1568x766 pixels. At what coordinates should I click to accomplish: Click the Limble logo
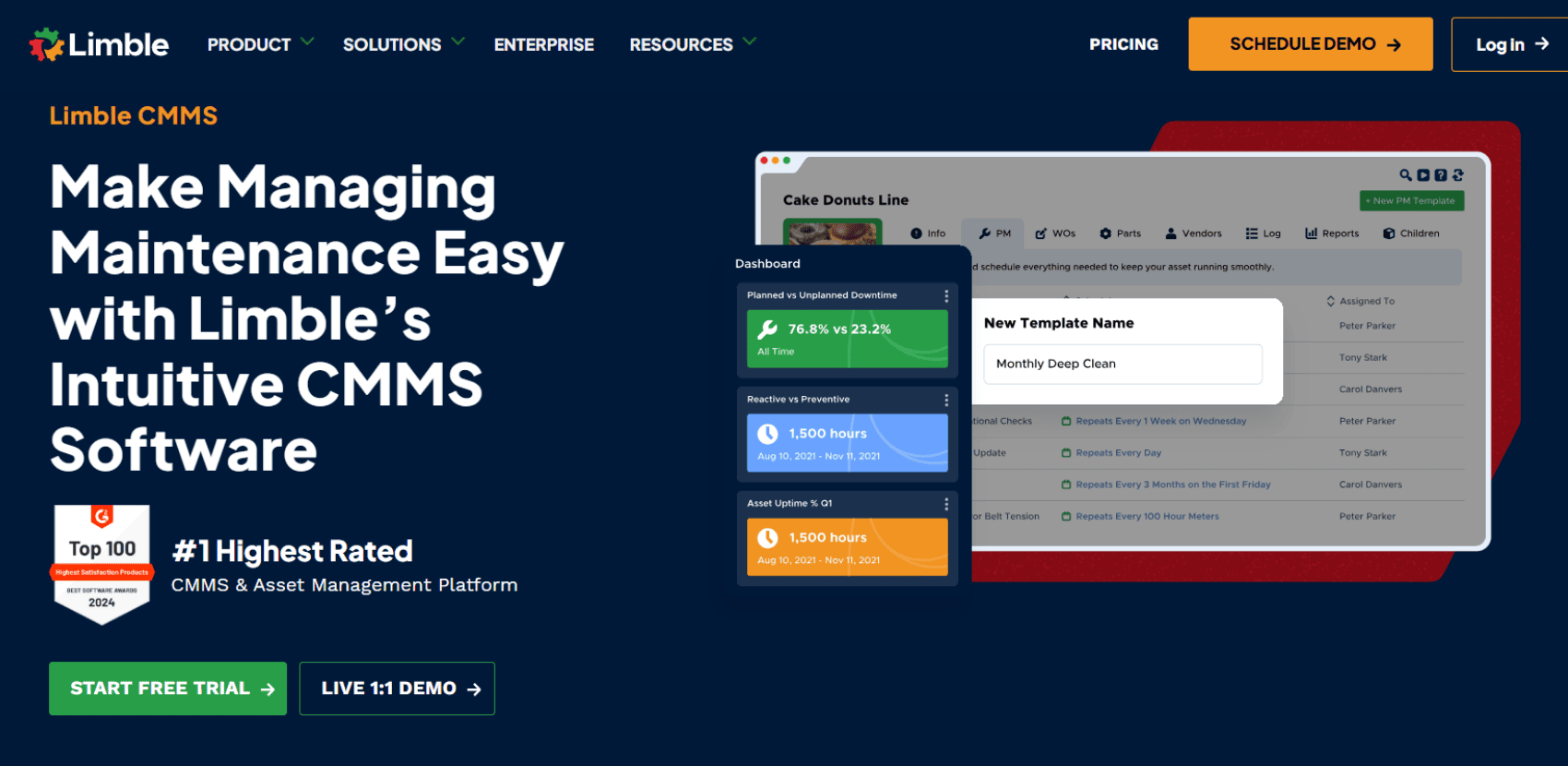99,44
